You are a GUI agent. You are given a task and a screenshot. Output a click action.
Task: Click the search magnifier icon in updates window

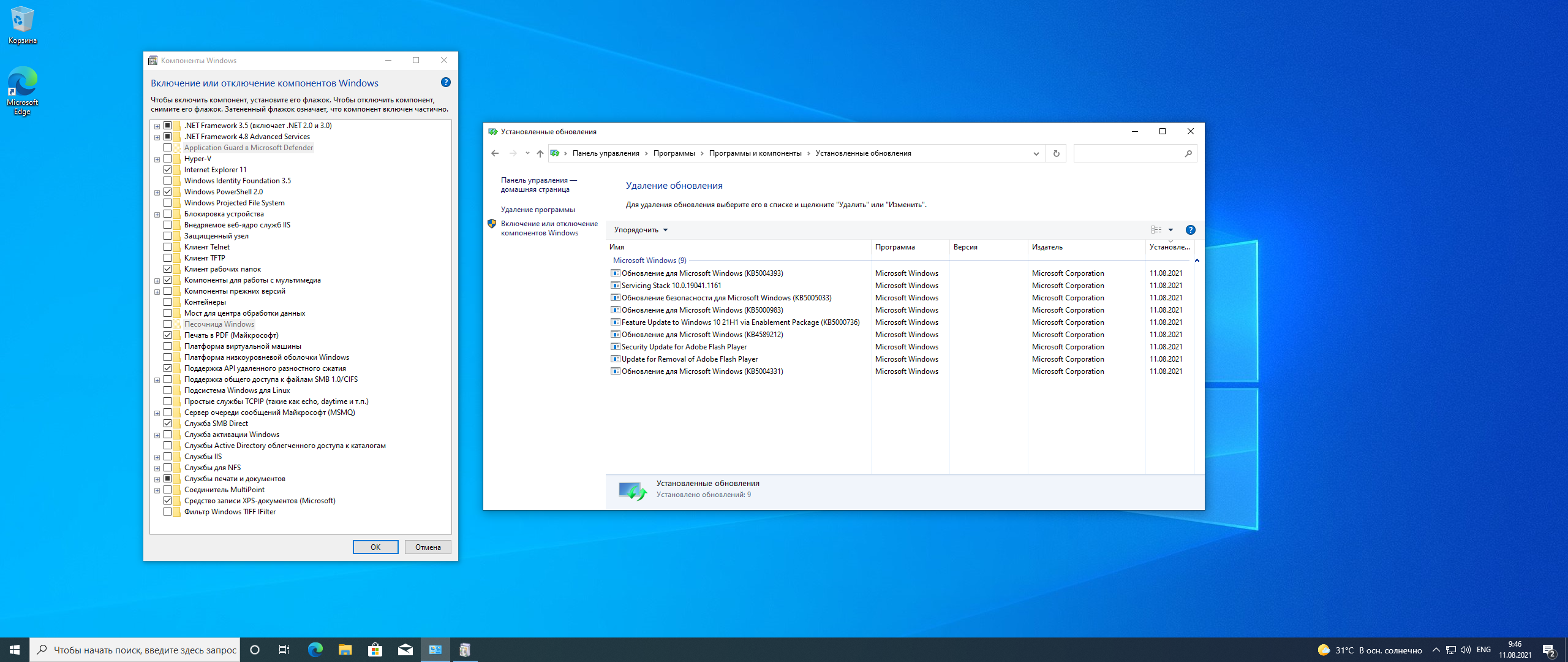[1188, 153]
